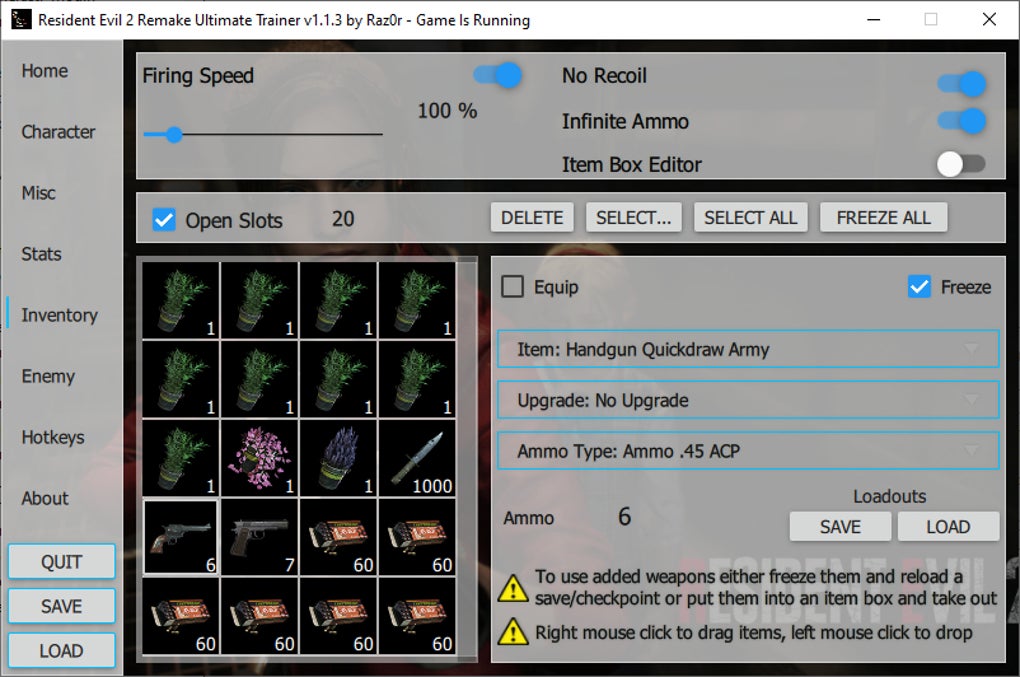Minimize the trainer window

(x=874, y=20)
